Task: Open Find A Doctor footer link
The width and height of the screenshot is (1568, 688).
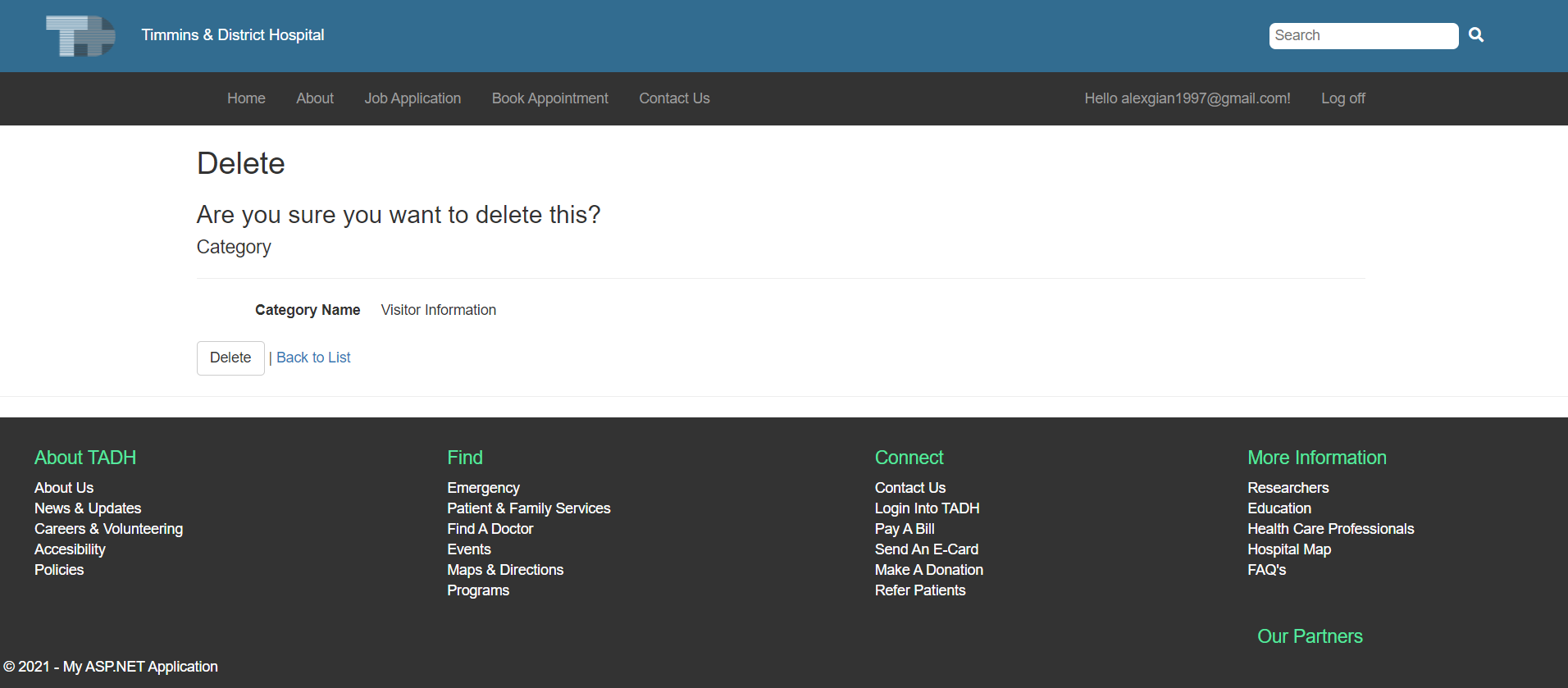Action: pyautogui.click(x=490, y=529)
